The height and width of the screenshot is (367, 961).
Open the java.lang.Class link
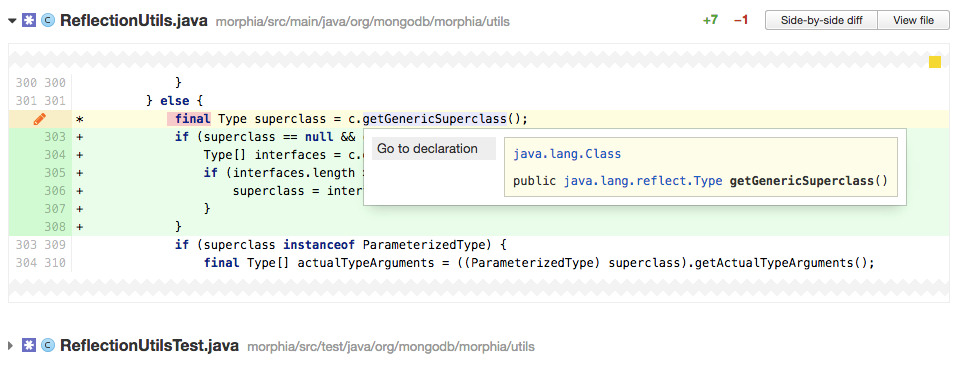tap(567, 154)
